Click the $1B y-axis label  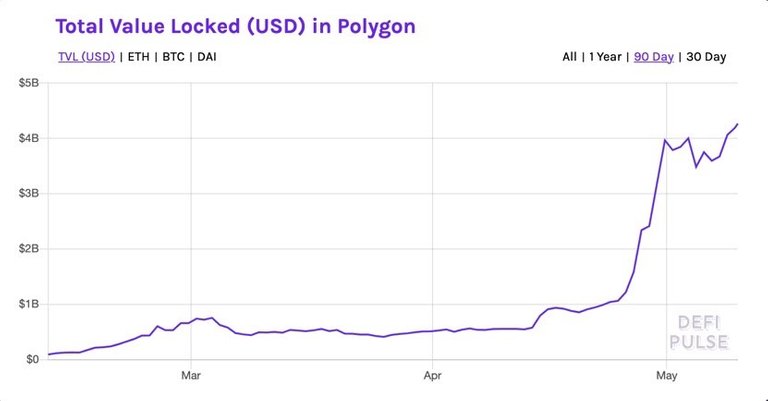[x=27, y=304]
